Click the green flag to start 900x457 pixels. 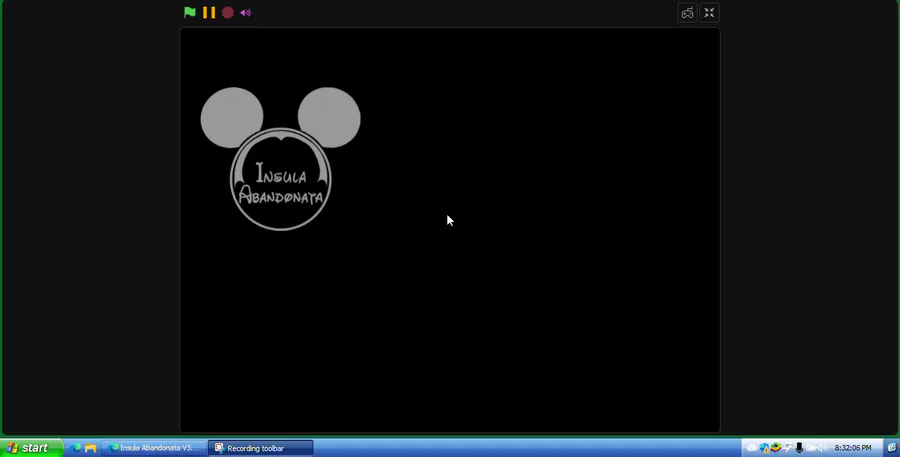pyautogui.click(x=189, y=13)
